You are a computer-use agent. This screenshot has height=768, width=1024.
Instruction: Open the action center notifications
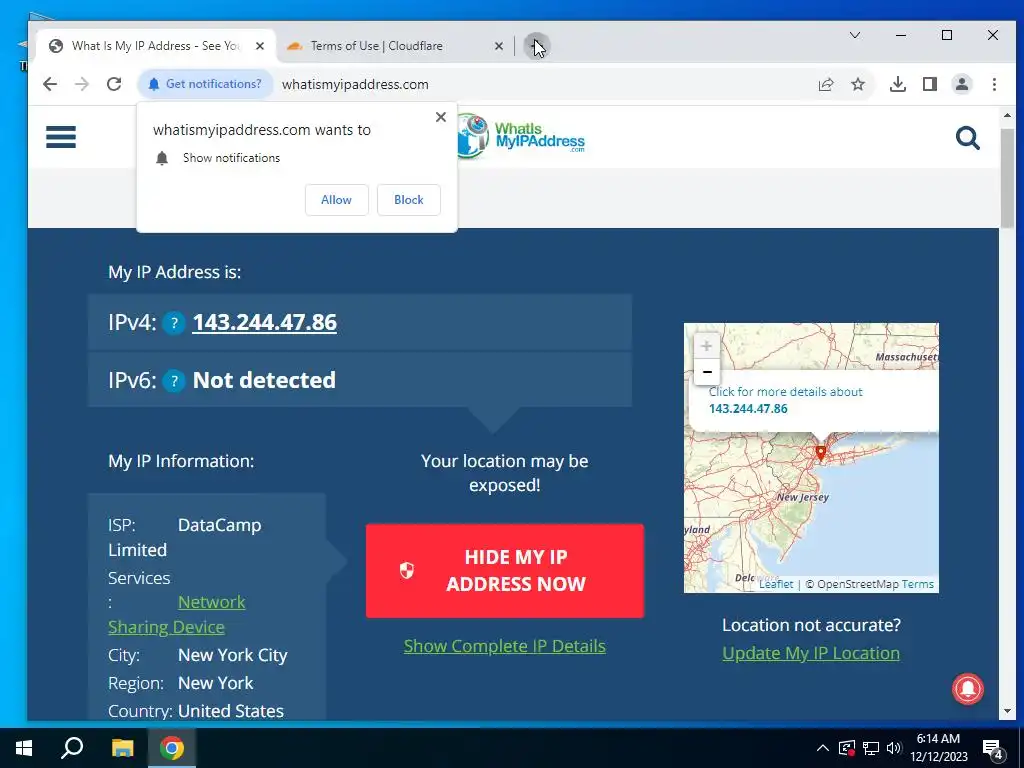pyautogui.click(x=993, y=749)
